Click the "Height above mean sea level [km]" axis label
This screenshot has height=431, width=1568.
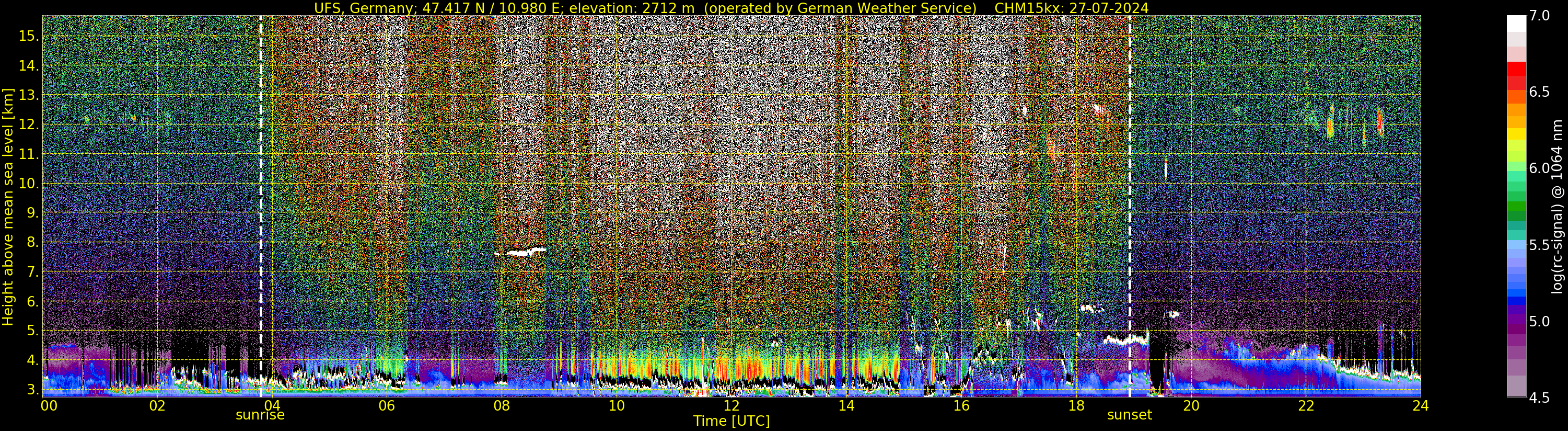[8, 207]
